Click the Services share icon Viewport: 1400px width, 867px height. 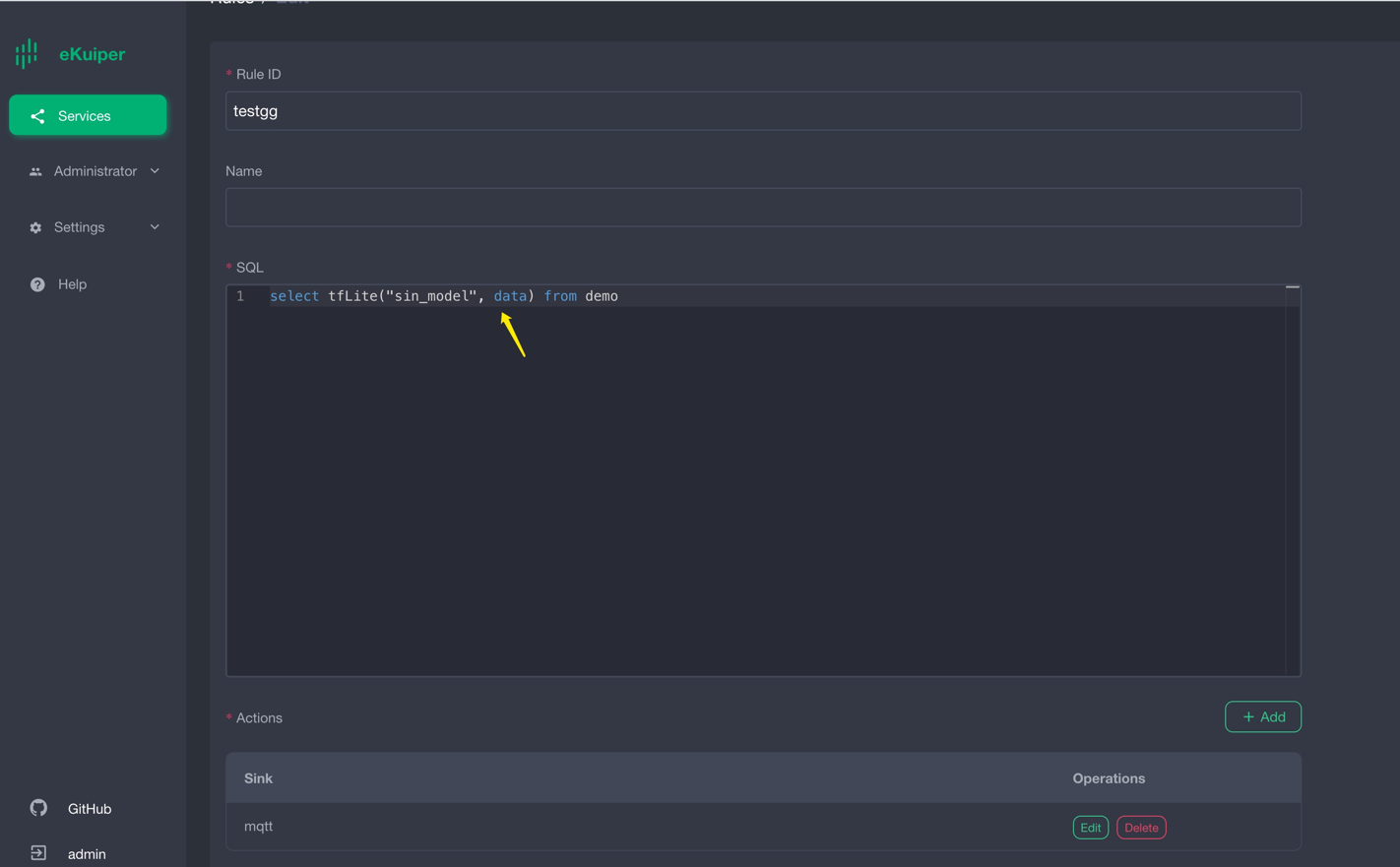coord(37,116)
